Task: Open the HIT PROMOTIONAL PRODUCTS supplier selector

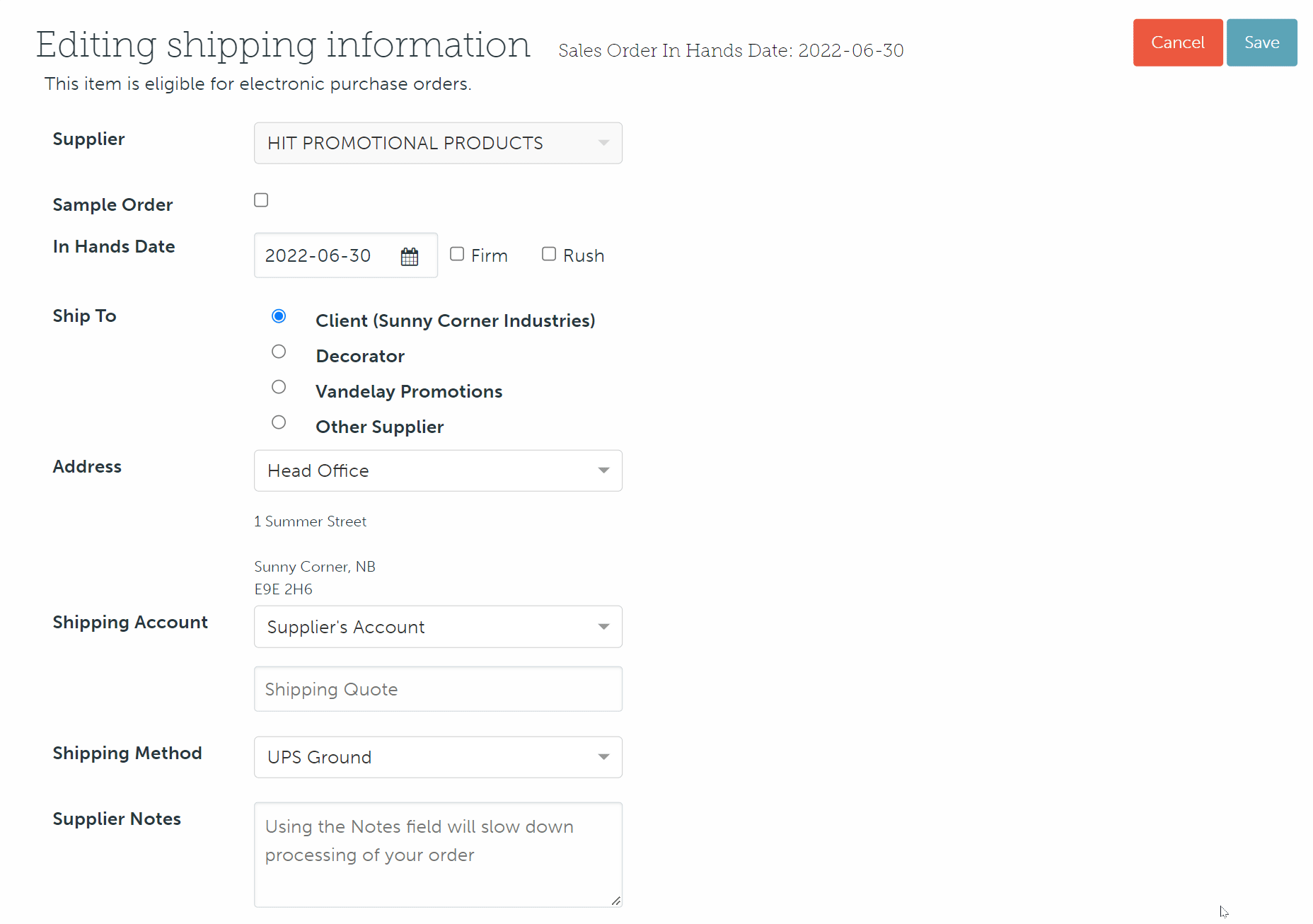Action: (x=437, y=142)
